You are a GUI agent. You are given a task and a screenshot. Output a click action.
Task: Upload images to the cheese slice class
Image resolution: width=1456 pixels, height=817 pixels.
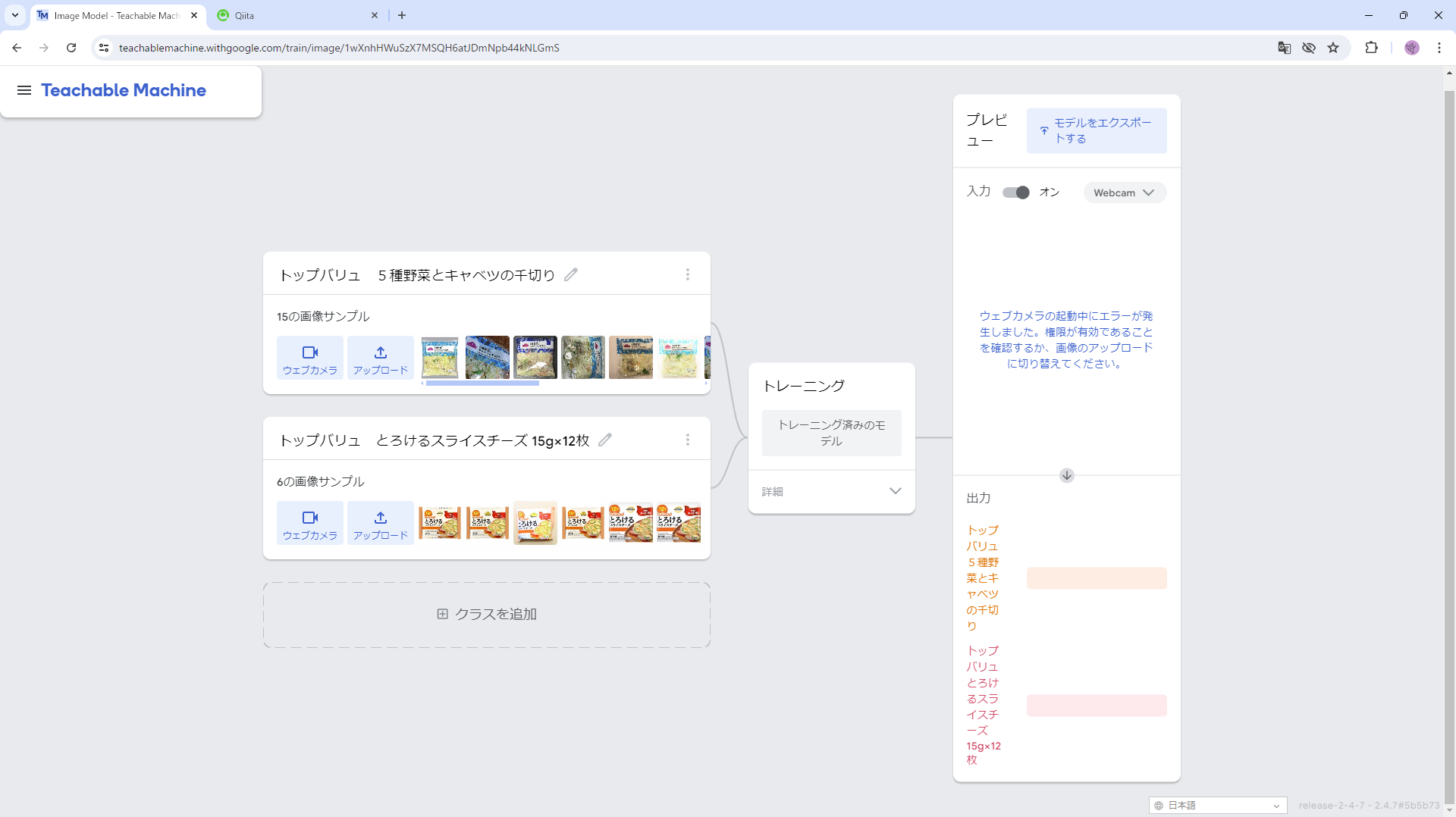pyautogui.click(x=380, y=523)
